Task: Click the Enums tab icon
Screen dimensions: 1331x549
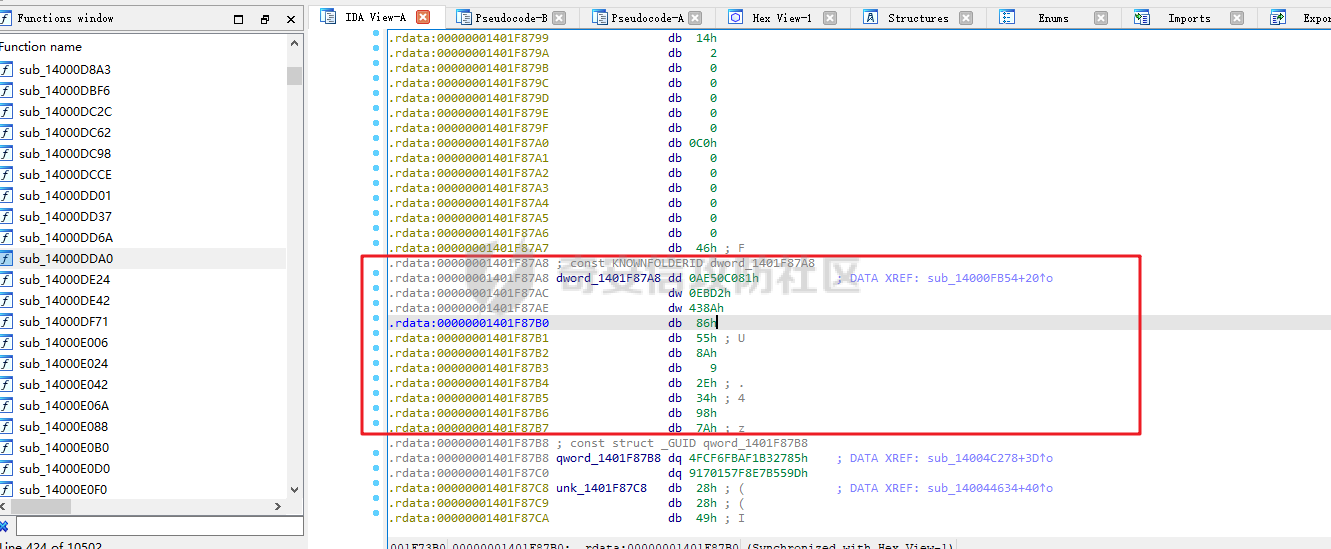Action: click(1007, 17)
